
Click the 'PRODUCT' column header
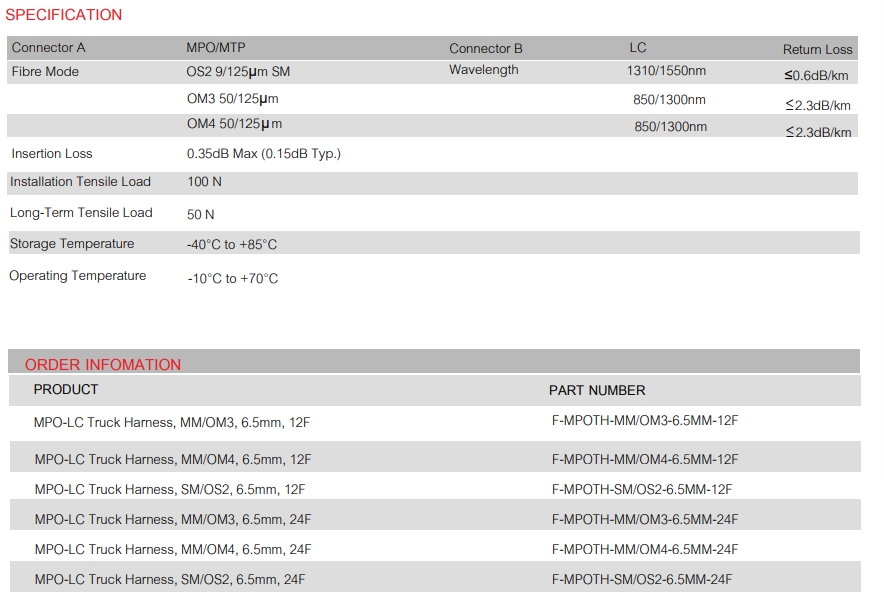[65, 390]
